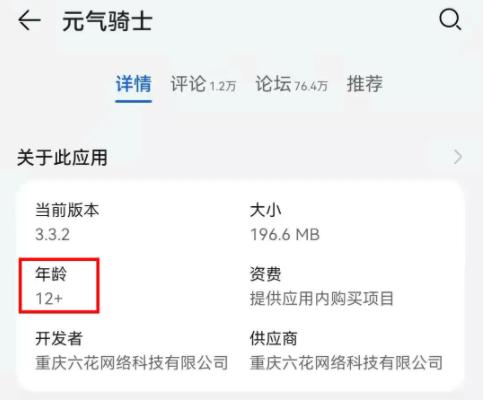Tap the 元气骑士 page title
This screenshot has width=484, height=403.
[x=107, y=21]
